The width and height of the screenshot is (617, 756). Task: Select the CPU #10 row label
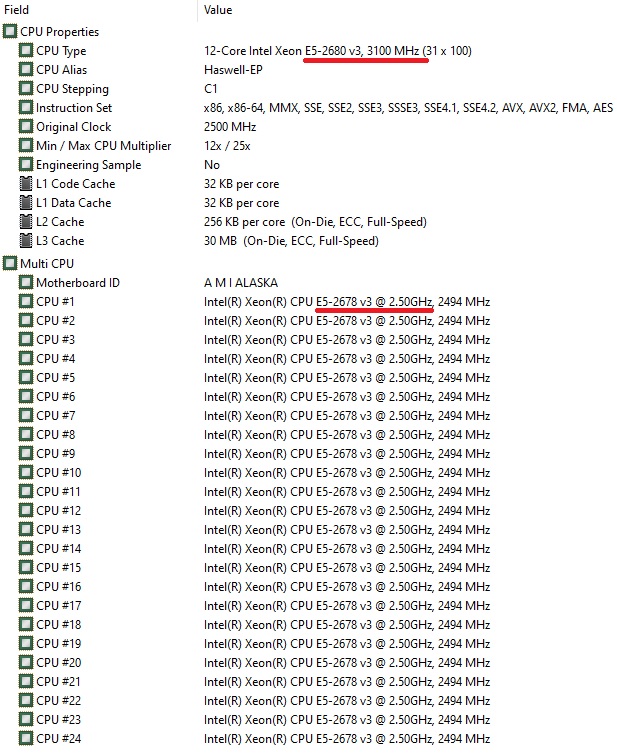click(58, 472)
